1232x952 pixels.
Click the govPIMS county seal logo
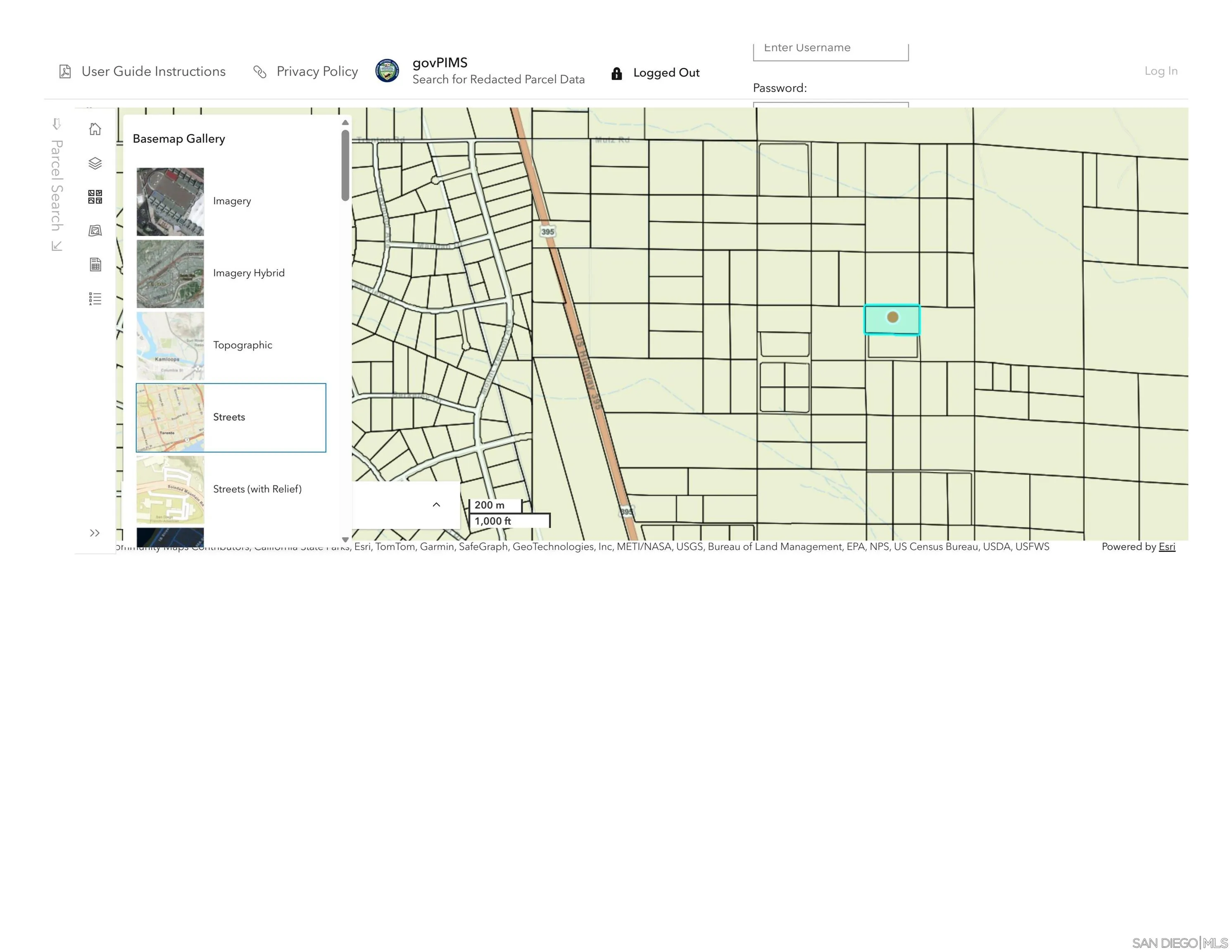(x=388, y=71)
